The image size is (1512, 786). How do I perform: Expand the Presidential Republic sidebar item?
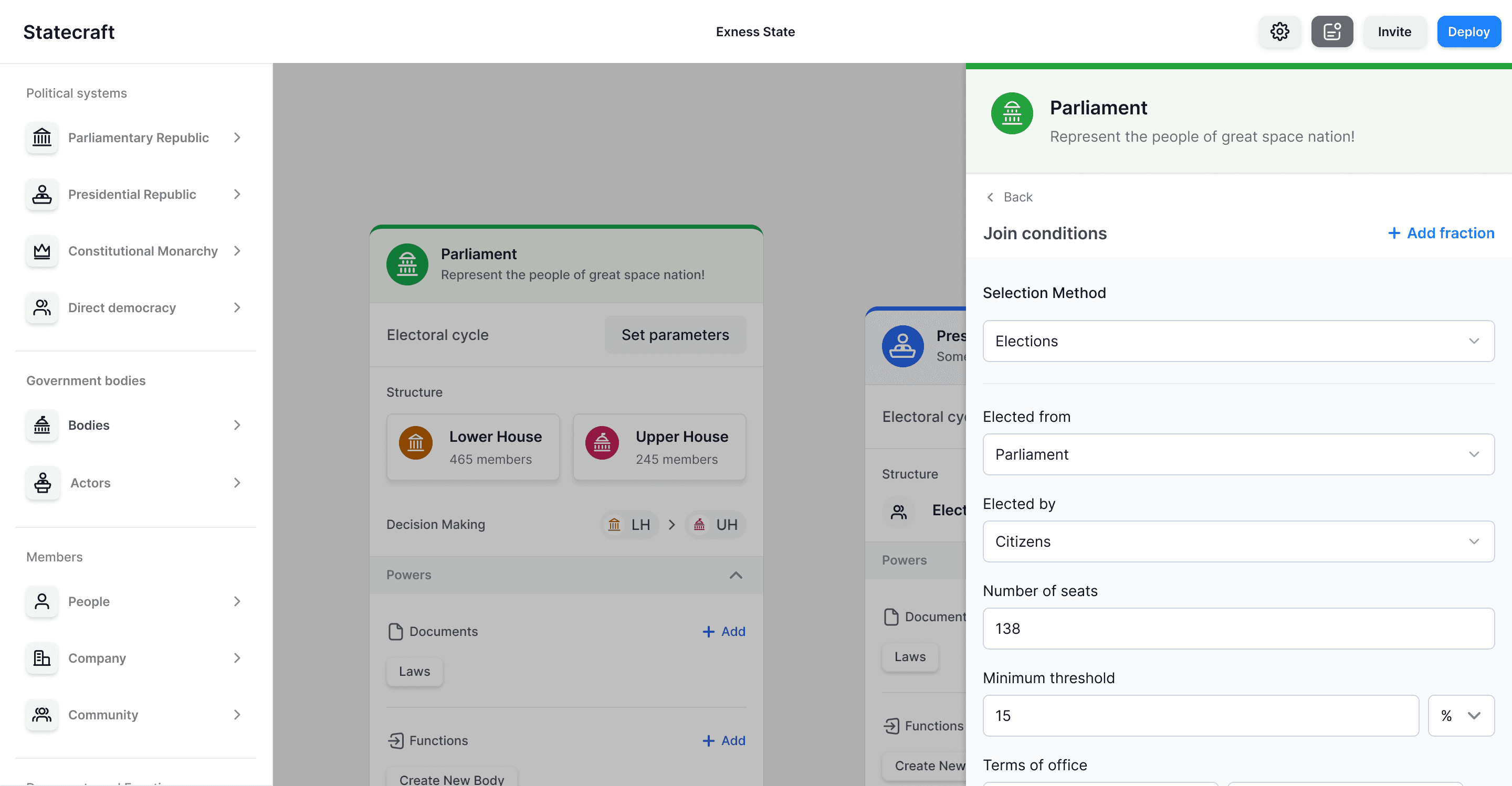[x=237, y=194]
